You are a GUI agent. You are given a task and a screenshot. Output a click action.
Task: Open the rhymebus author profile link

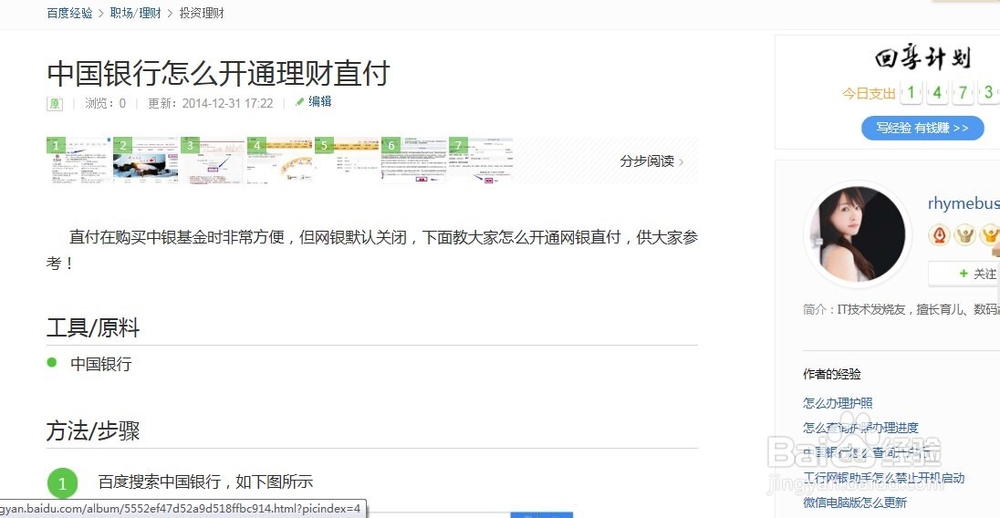click(x=964, y=204)
